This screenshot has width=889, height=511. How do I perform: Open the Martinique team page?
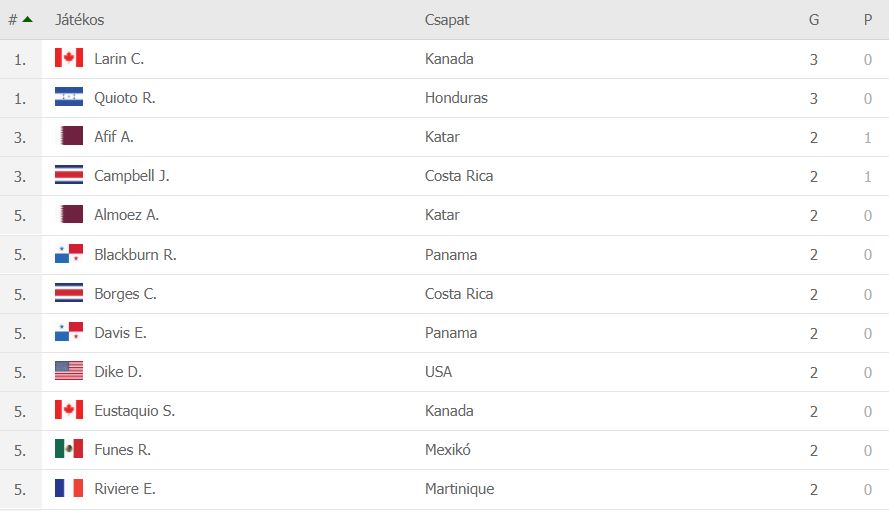click(x=459, y=489)
